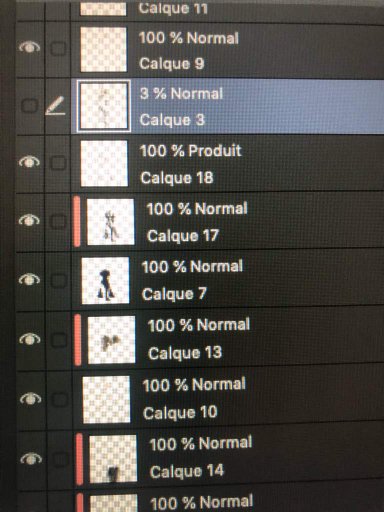Viewport: 384px width, 512px height.
Task: Hide layer Calque 9 with eye icon
Action: click(30, 47)
